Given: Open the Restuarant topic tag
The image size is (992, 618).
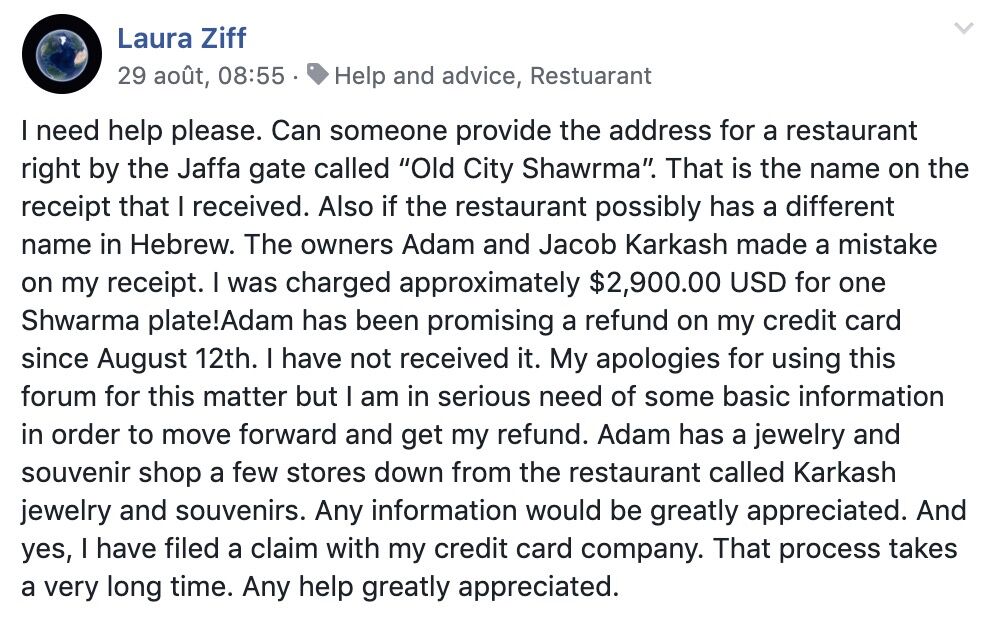Looking at the screenshot, I should point(590,76).
